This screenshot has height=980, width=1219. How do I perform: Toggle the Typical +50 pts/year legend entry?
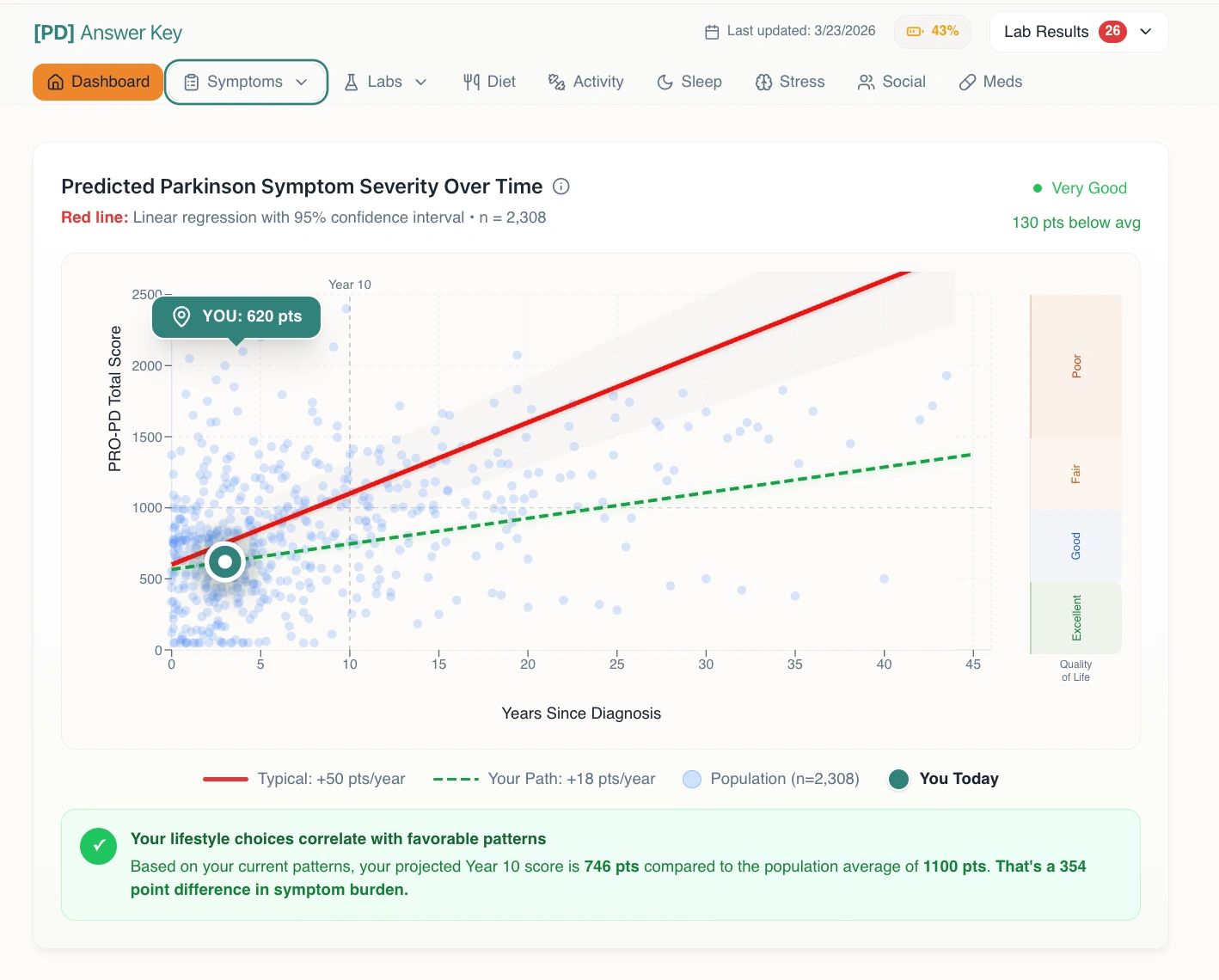pyautogui.click(x=304, y=779)
